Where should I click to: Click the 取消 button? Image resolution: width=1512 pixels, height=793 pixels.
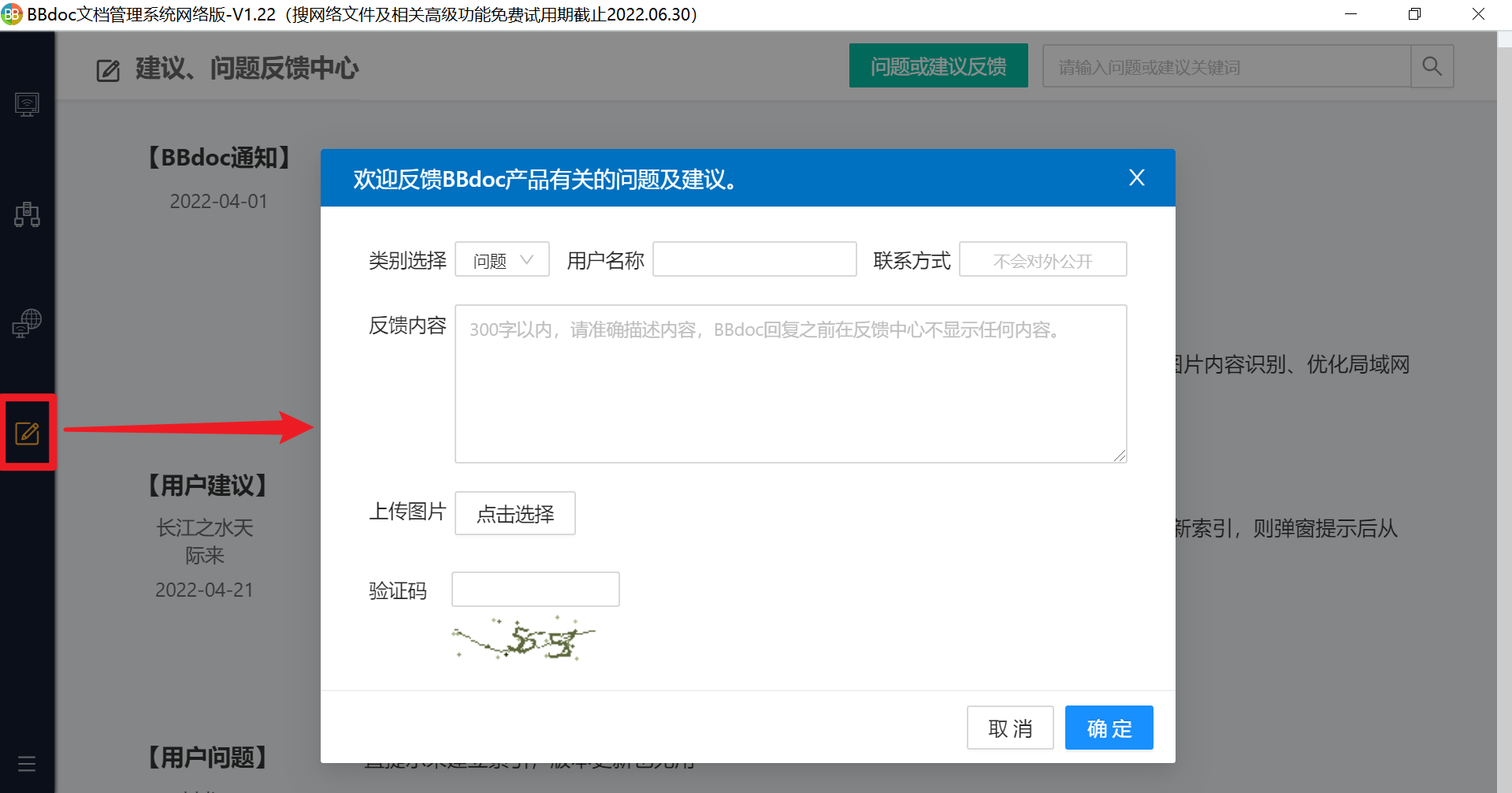(1010, 728)
